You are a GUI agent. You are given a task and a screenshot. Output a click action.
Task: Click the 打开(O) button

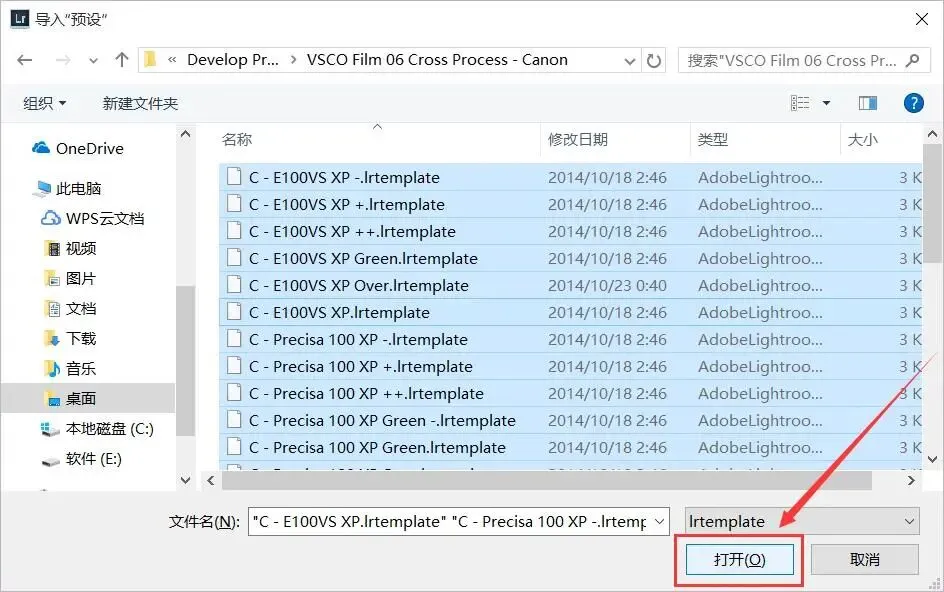click(739, 560)
